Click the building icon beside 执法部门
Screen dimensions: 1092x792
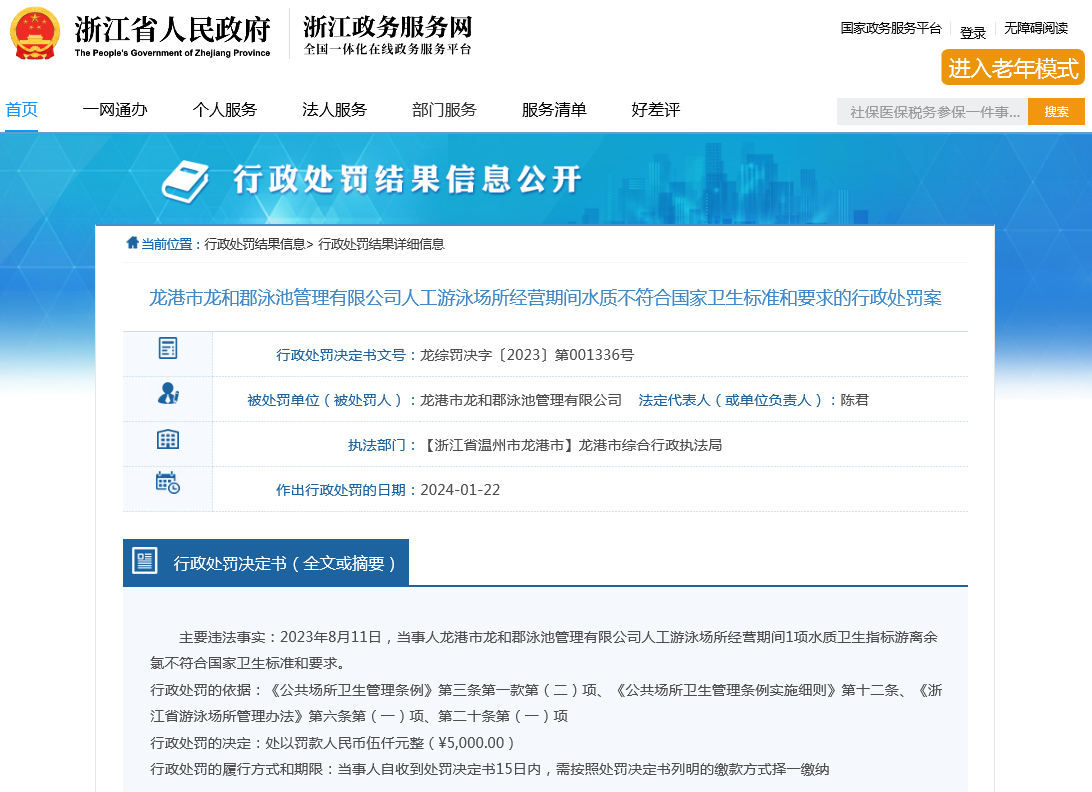[168, 440]
